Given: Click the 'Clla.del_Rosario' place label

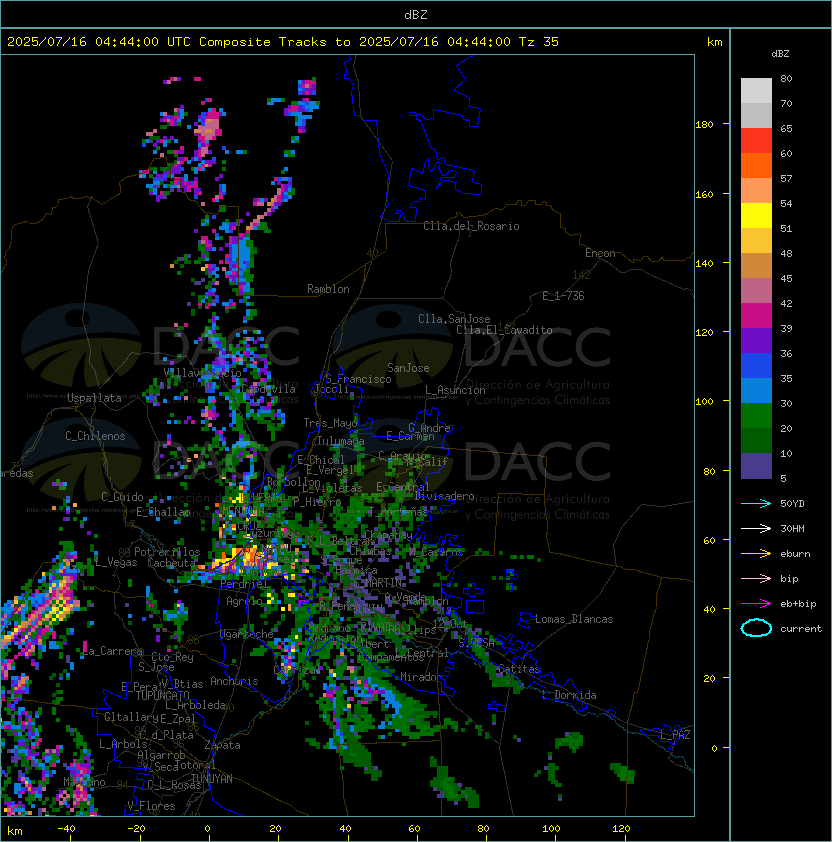Looking at the screenshot, I should [x=471, y=226].
